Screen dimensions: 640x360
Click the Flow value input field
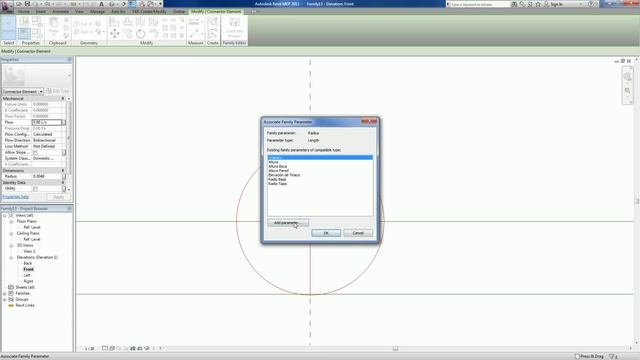coord(47,122)
